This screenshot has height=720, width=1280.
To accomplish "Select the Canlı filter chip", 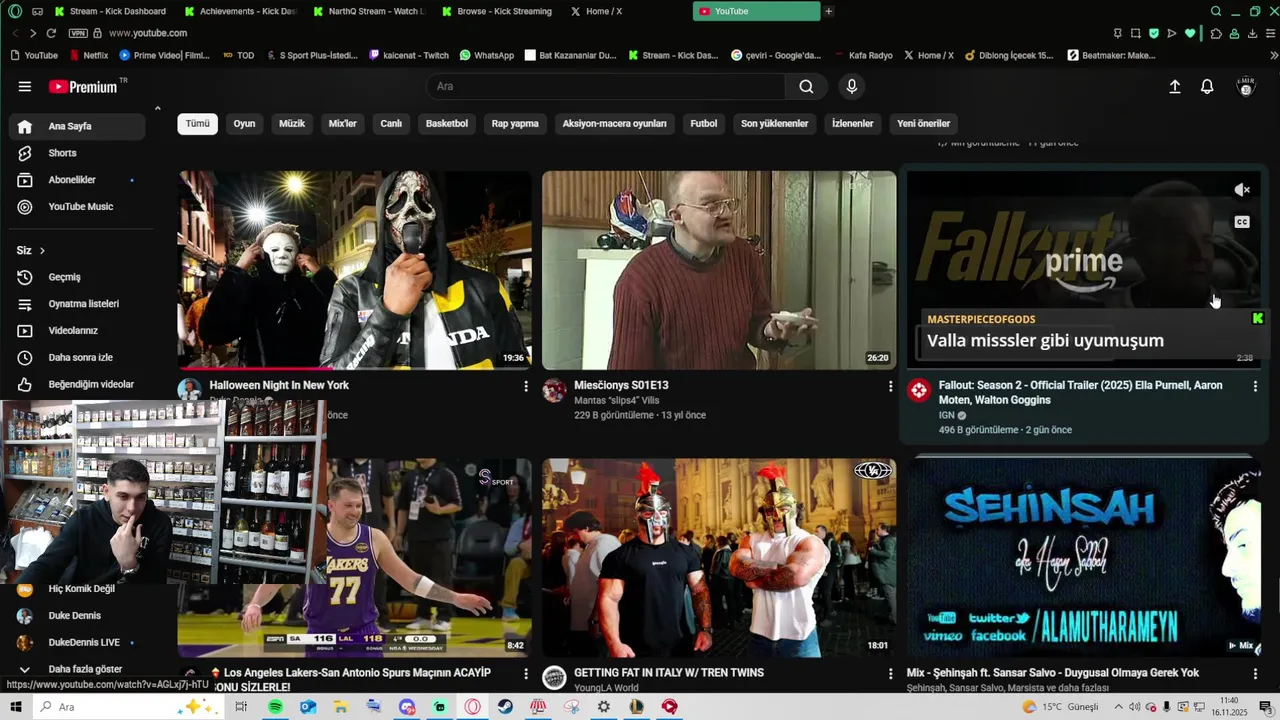I will pos(391,124).
